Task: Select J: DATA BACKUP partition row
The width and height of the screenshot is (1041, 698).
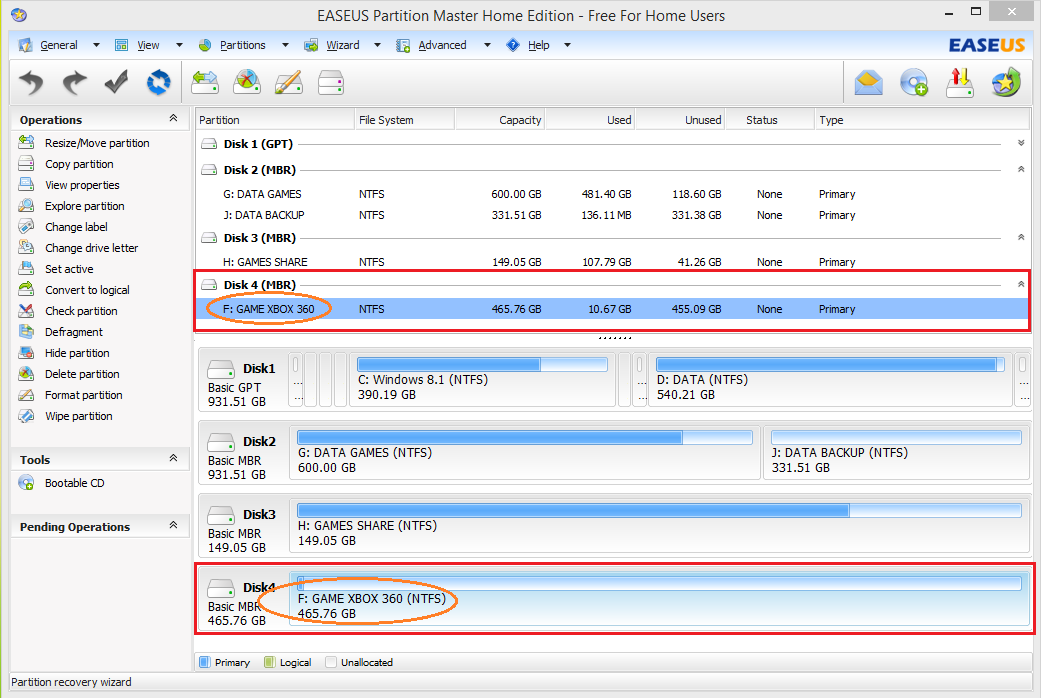Action: tap(612, 215)
